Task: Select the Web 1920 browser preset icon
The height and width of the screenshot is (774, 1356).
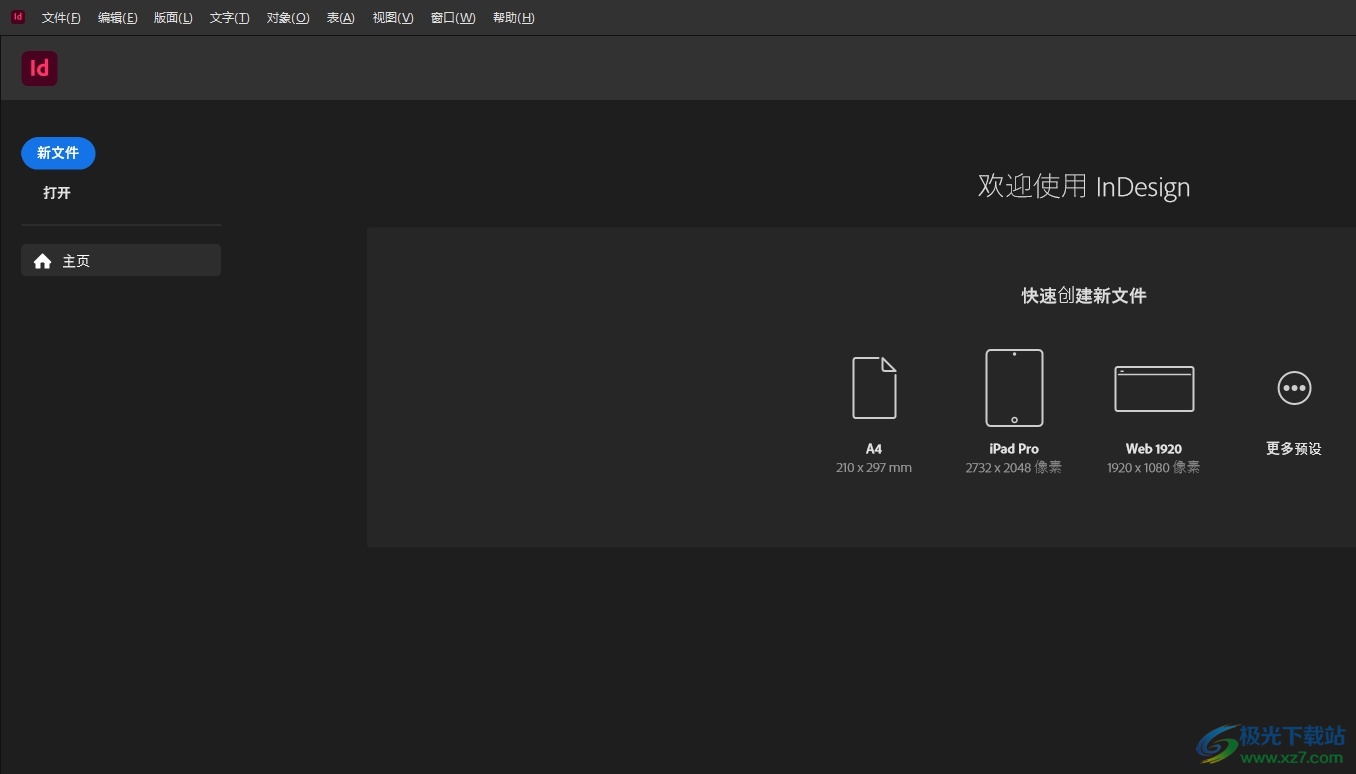Action: click(1154, 389)
